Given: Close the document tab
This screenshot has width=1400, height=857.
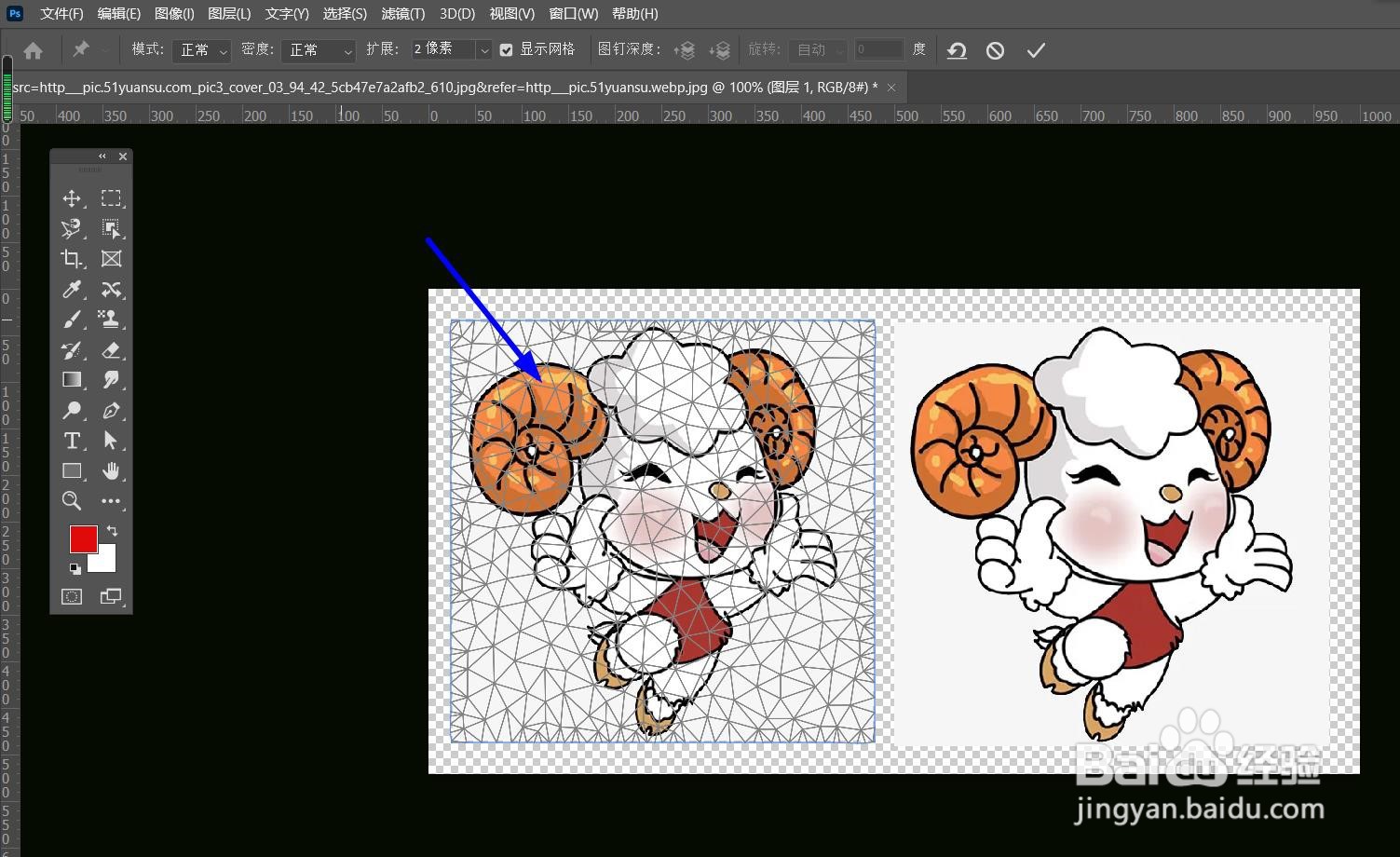Looking at the screenshot, I should (891, 87).
